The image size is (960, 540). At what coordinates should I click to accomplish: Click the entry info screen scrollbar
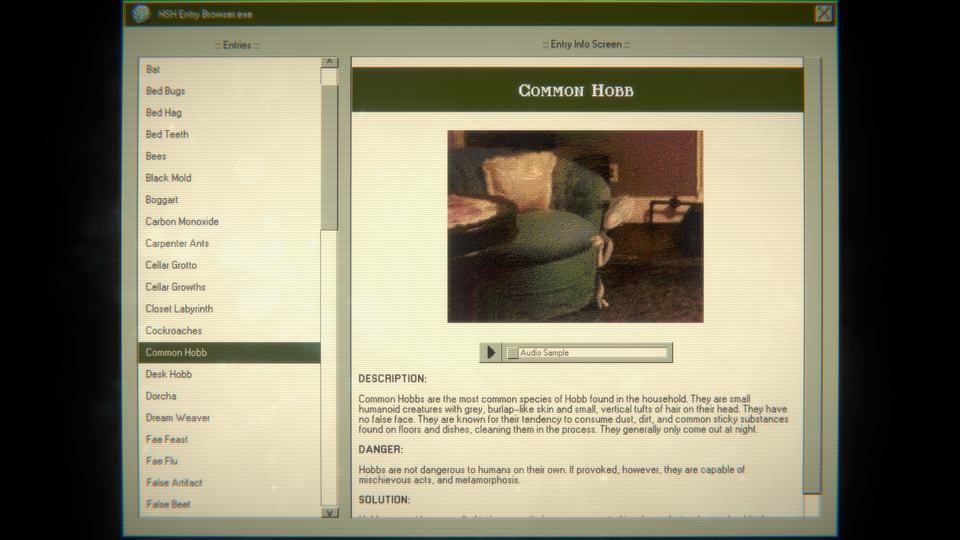coord(812,276)
